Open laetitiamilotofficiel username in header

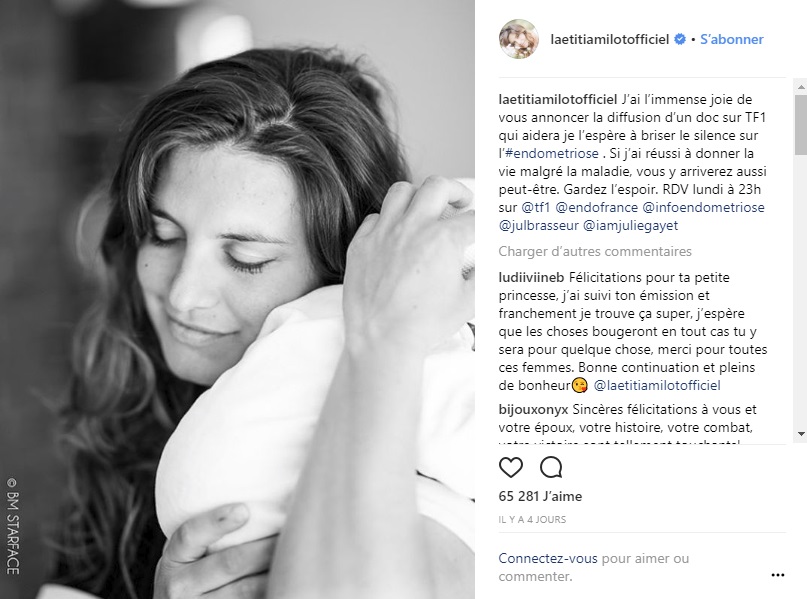(x=609, y=39)
